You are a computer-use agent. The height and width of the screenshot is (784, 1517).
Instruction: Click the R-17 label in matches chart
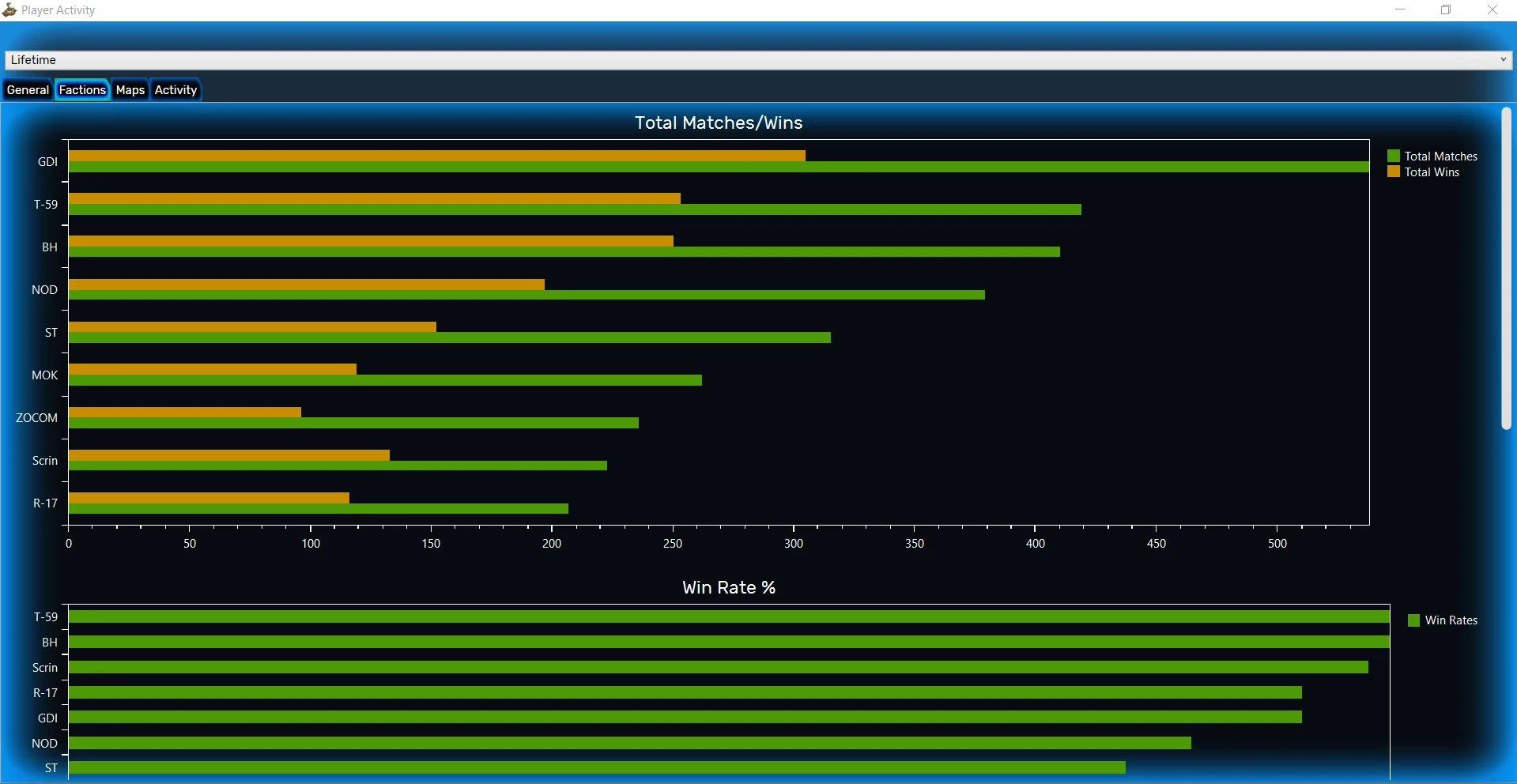point(45,503)
